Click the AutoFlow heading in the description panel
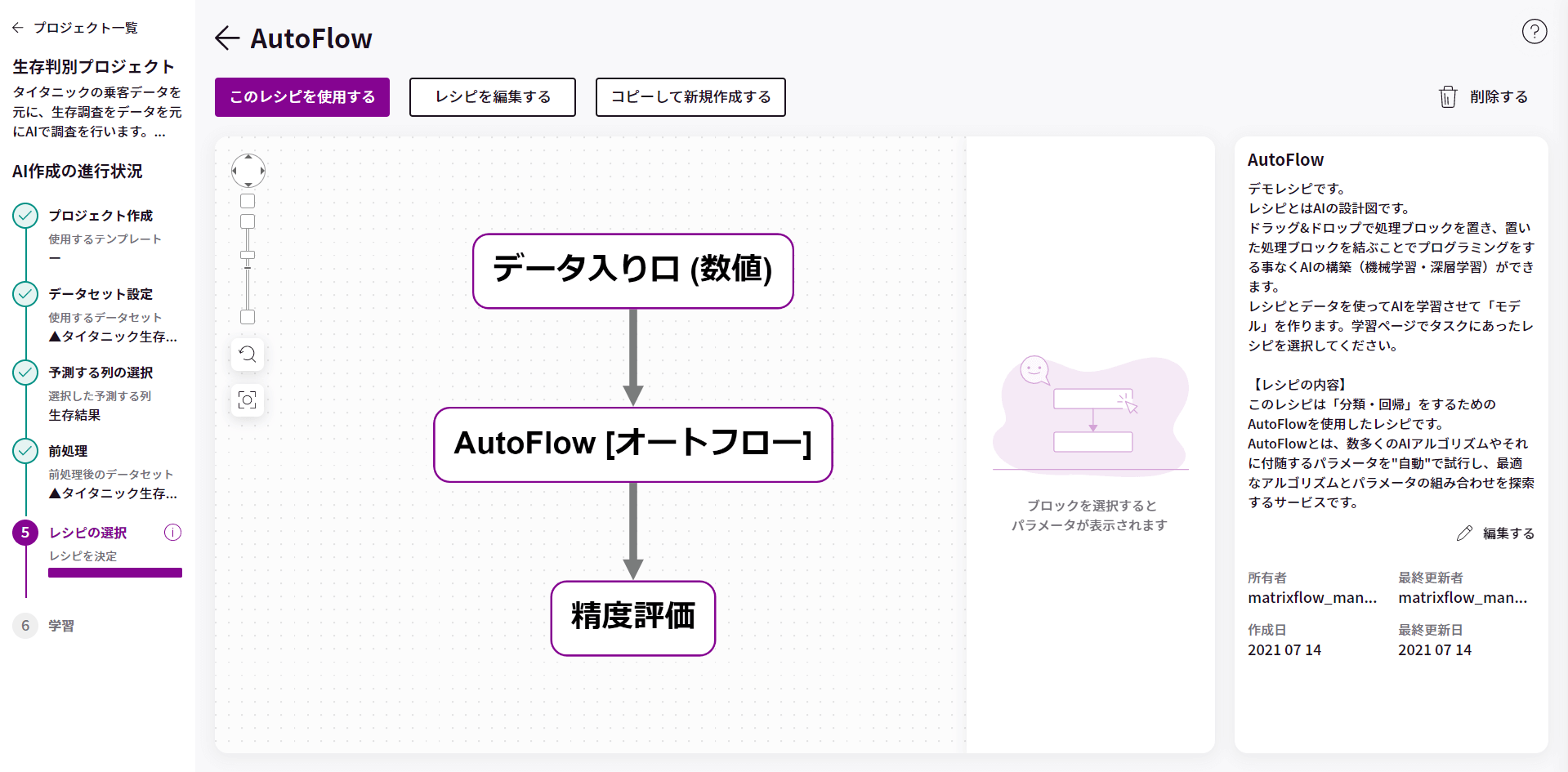 (x=1285, y=160)
